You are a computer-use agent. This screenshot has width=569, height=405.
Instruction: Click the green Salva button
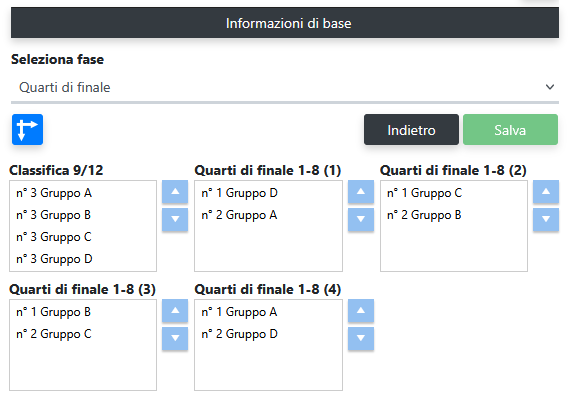[x=510, y=130]
